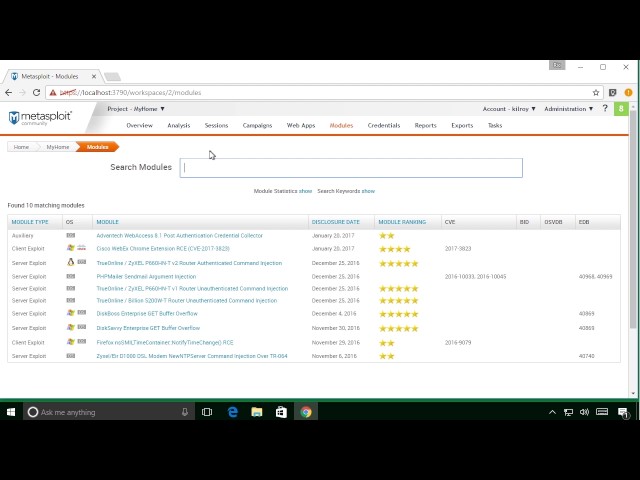Open the Administration dropdown menu

(x=569, y=109)
